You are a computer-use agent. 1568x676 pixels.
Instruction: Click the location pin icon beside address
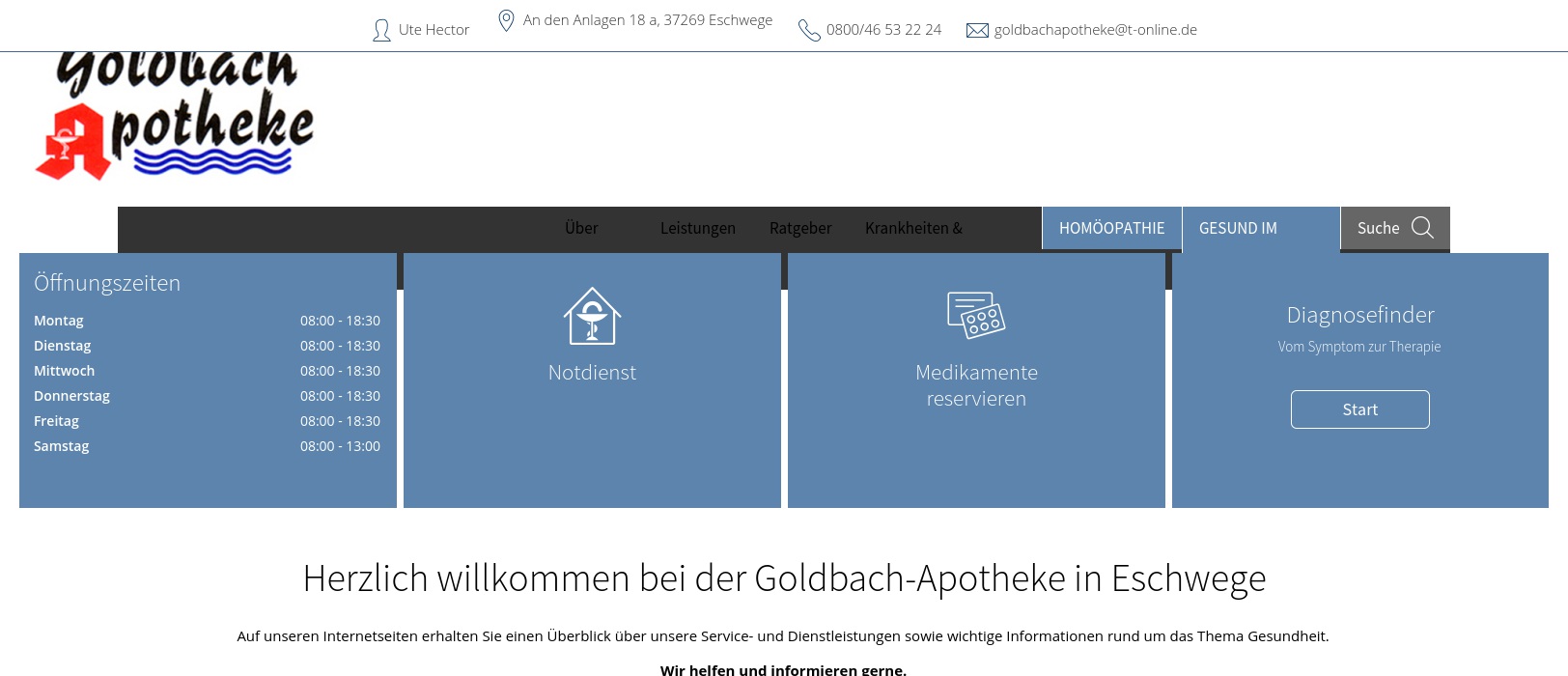pyautogui.click(x=506, y=20)
